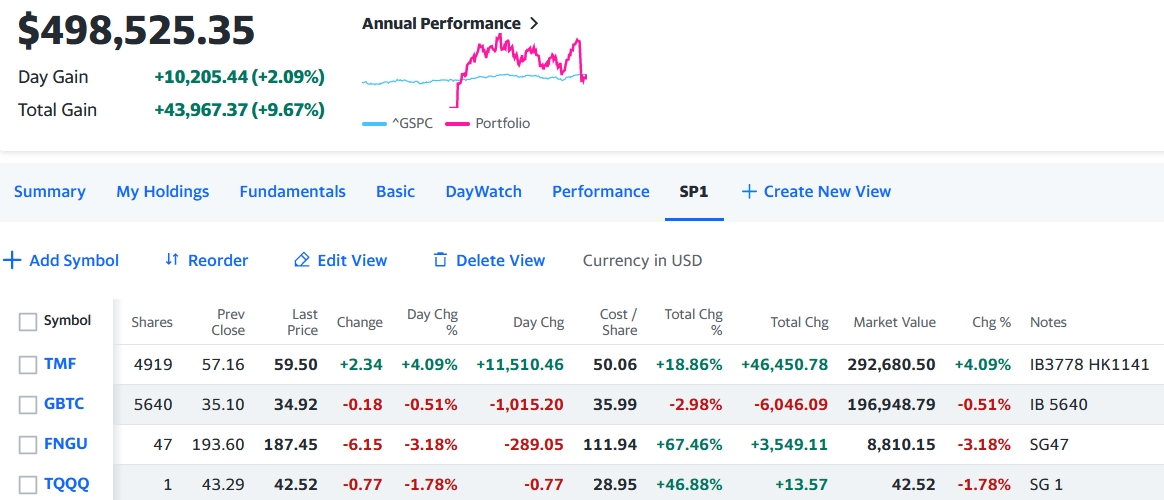
Task: Click the blue ^GSPC legend swatch
Action: (x=374, y=124)
